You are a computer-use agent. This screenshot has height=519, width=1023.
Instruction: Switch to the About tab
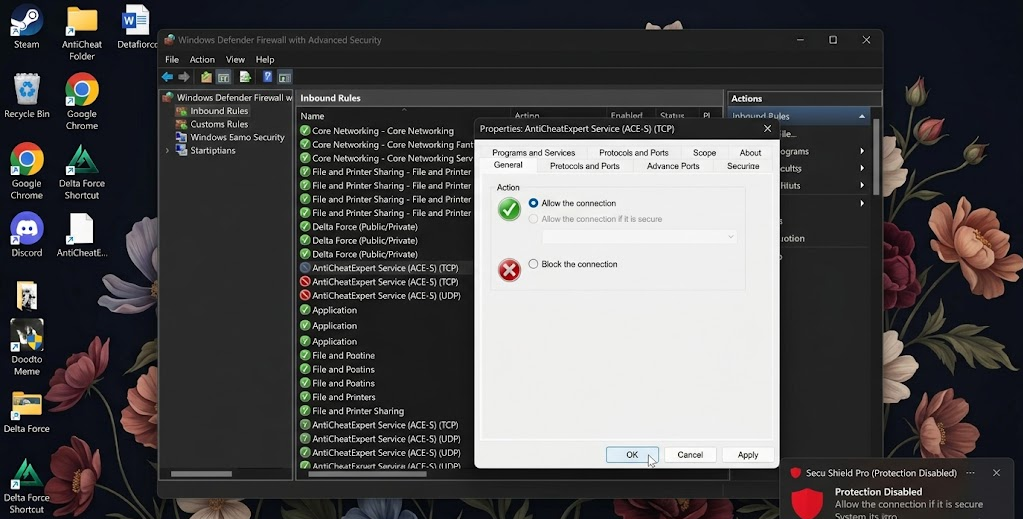750,152
